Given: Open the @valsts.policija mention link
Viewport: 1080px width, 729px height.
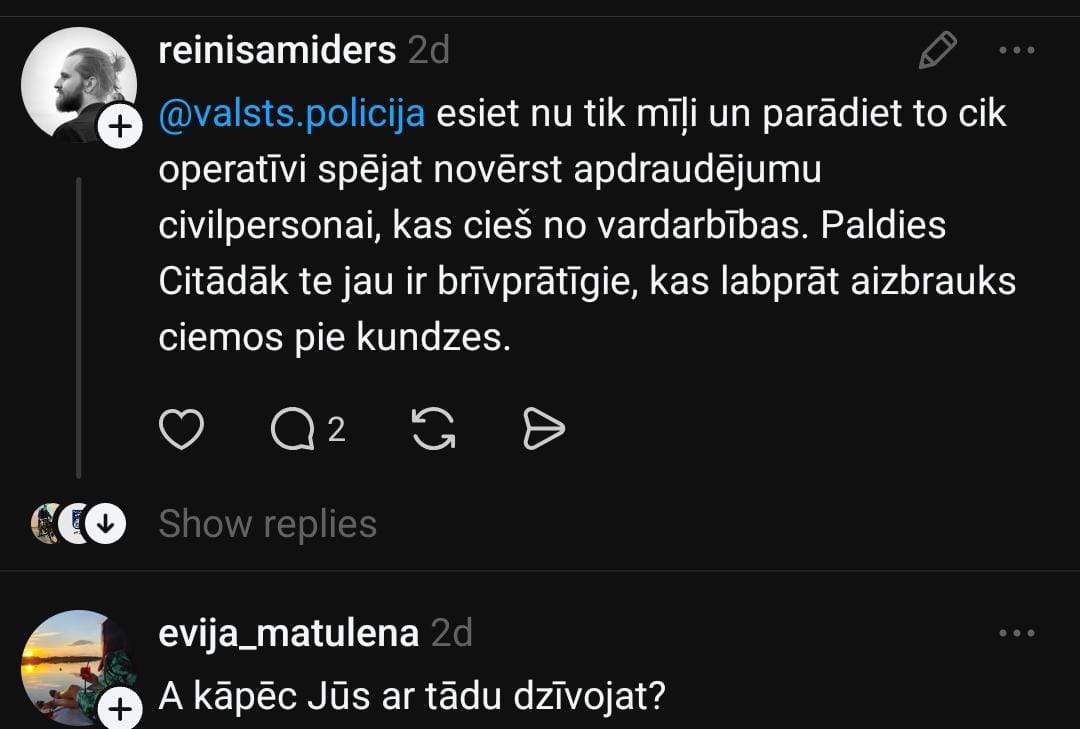Looking at the screenshot, I should pos(292,114).
